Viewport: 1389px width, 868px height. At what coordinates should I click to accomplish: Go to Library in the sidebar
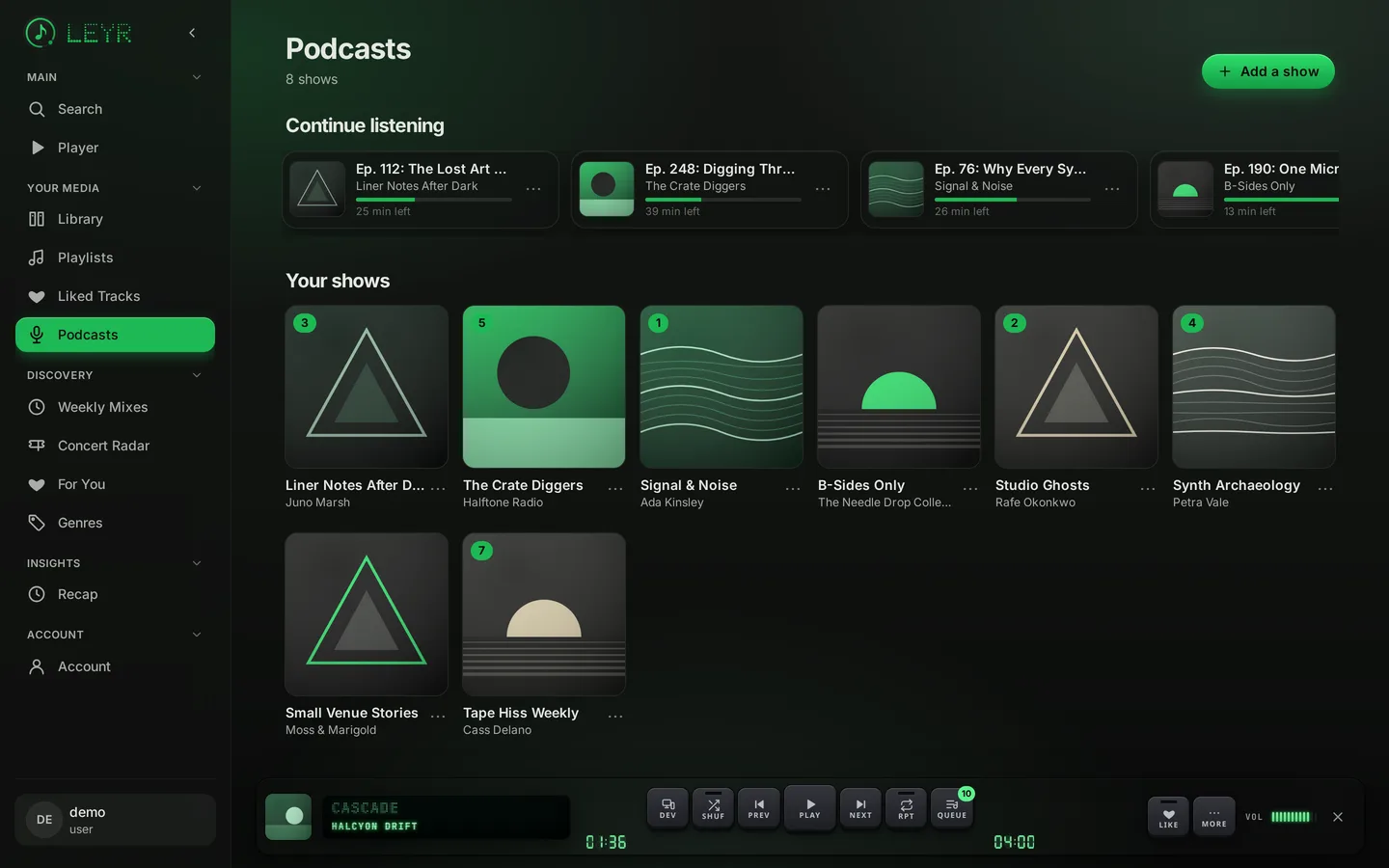click(x=115, y=219)
